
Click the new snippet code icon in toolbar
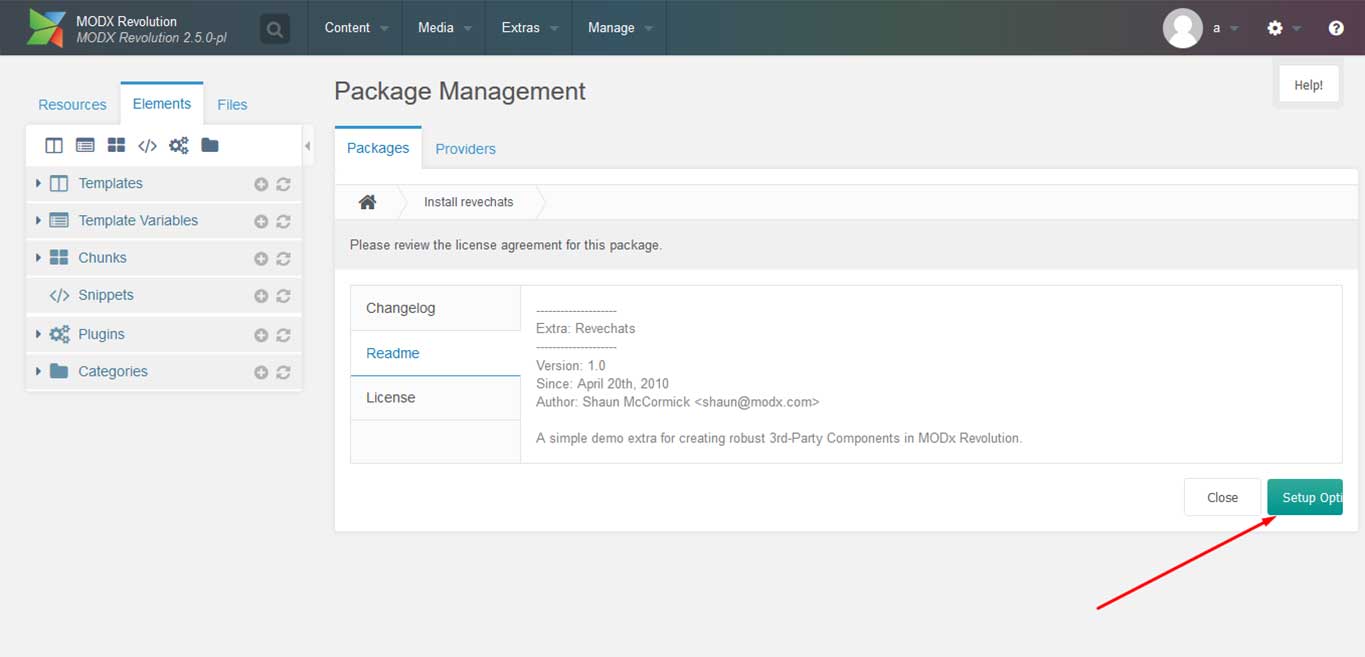click(x=147, y=146)
